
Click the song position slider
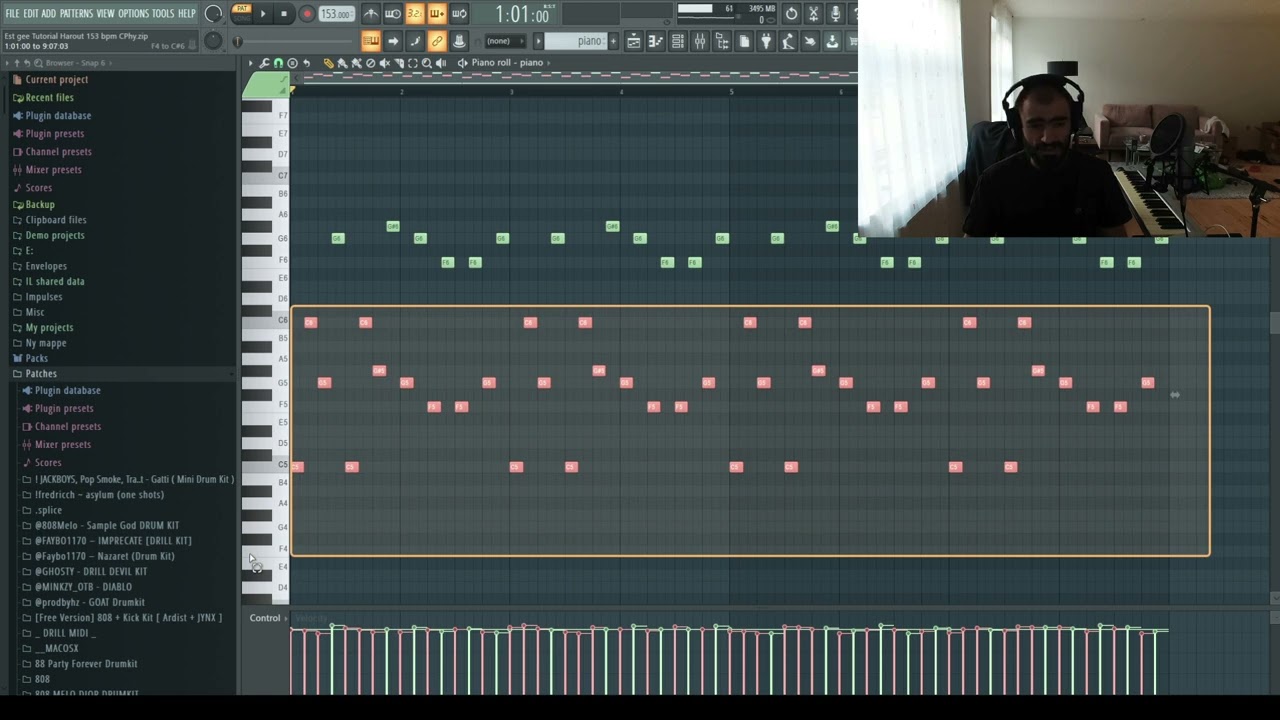(x=294, y=41)
